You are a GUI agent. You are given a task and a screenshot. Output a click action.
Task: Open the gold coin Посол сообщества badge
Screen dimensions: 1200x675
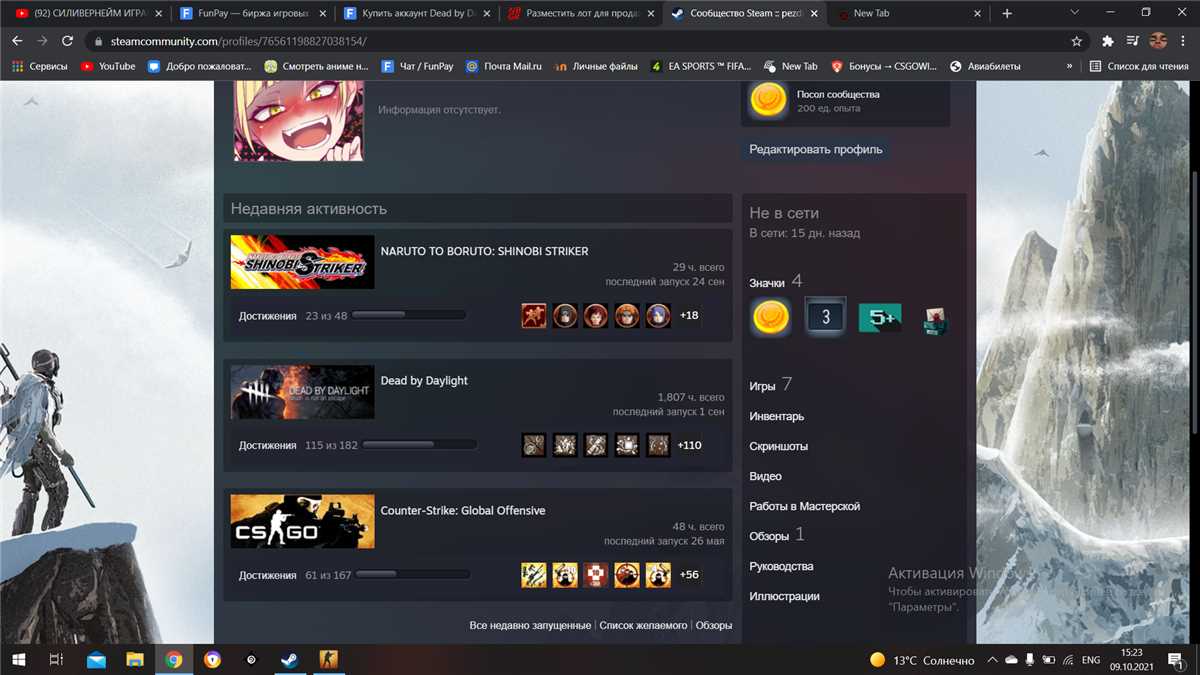(x=768, y=101)
